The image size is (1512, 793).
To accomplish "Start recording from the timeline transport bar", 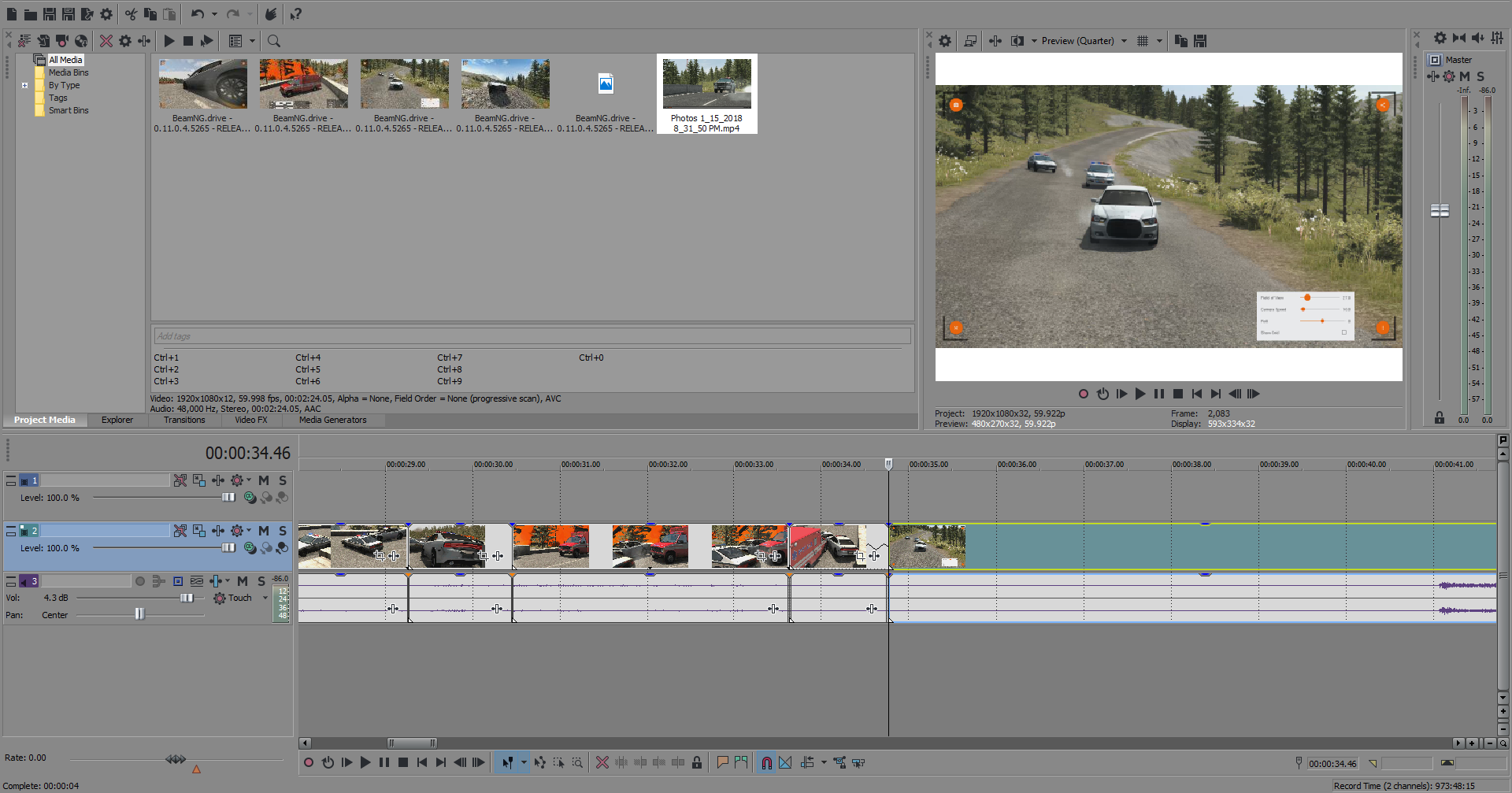I will click(x=309, y=762).
